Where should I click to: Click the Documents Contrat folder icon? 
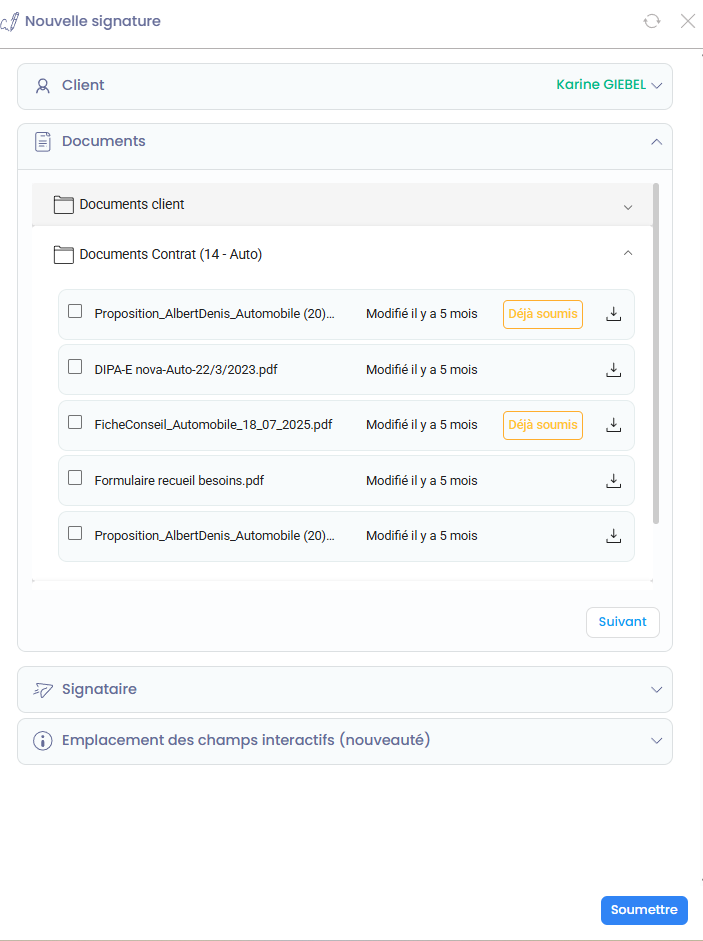[x=64, y=255]
